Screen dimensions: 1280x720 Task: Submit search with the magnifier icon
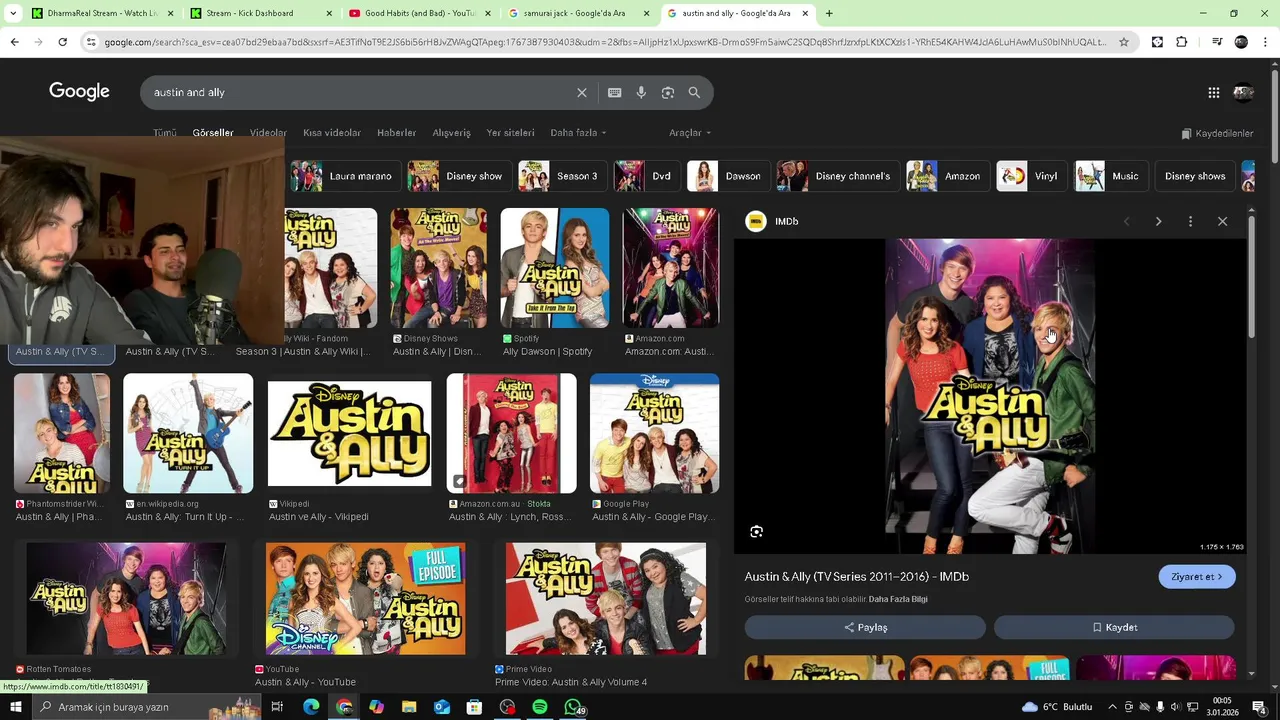(694, 92)
